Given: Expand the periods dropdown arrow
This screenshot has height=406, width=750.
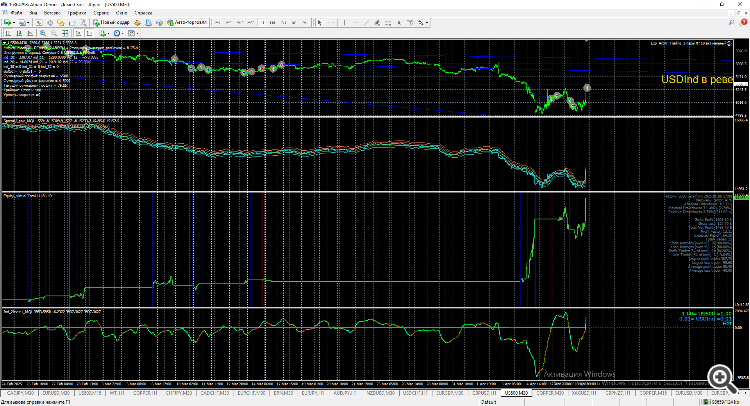Looking at the screenshot, I should [x=122, y=33].
